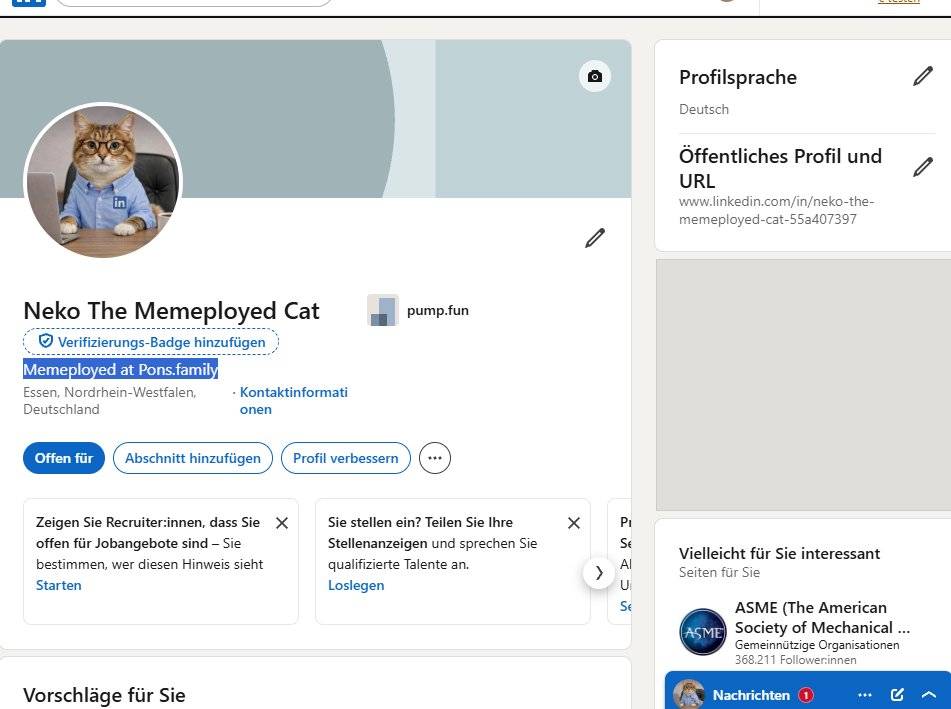Edit Öffentliches Profil und URL pencil
The height and width of the screenshot is (709, 951).
point(922,167)
